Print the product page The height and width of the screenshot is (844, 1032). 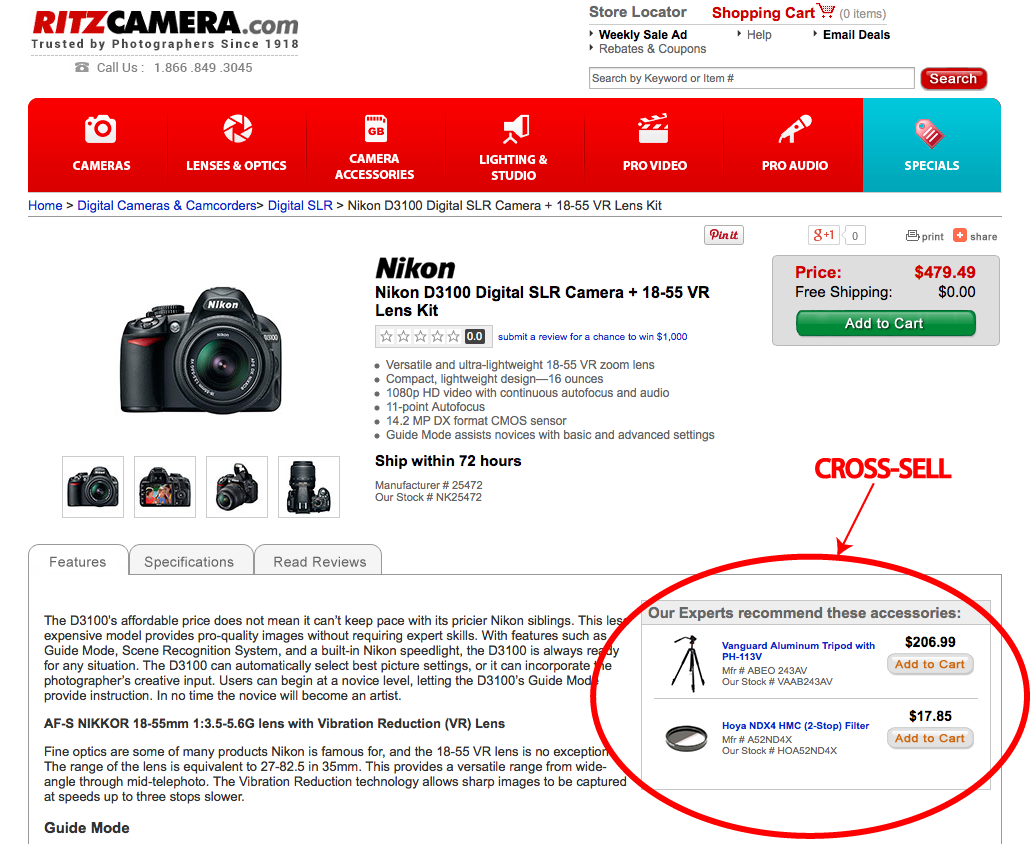tap(925, 236)
